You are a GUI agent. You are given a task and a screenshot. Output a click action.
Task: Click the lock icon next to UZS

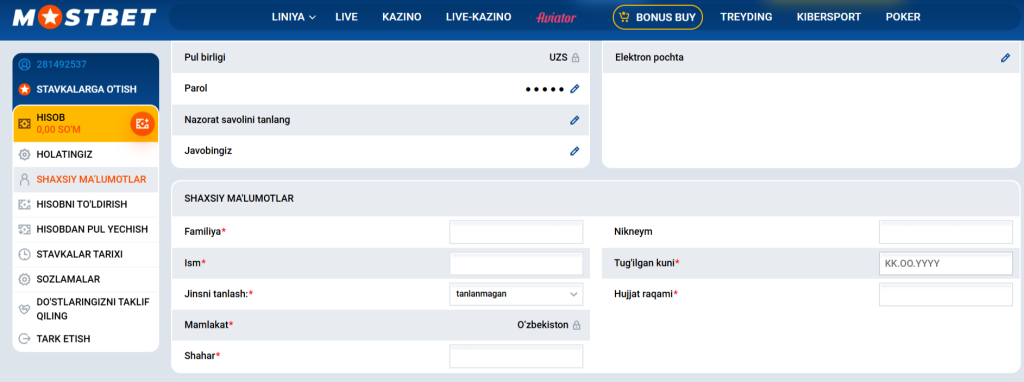tap(575, 57)
